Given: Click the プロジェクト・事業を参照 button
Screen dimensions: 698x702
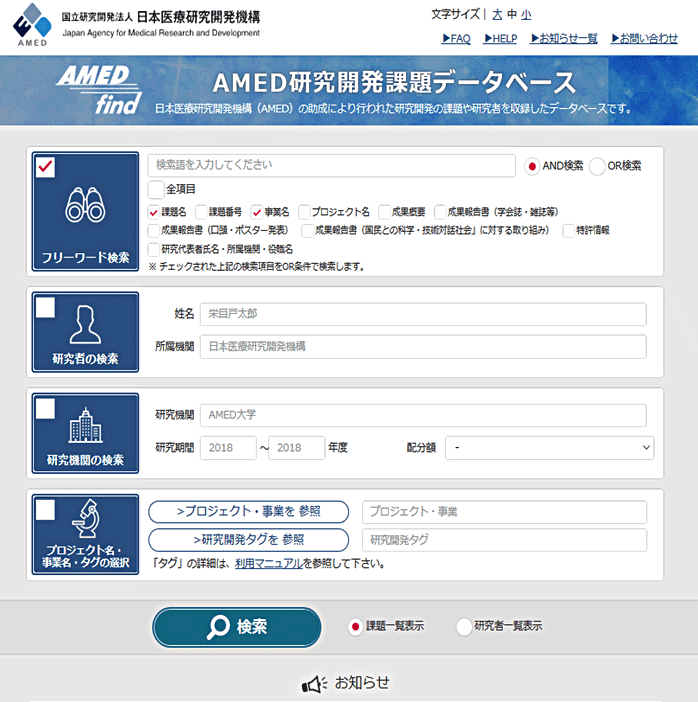Looking at the screenshot, I should click(x=248, y=512).
